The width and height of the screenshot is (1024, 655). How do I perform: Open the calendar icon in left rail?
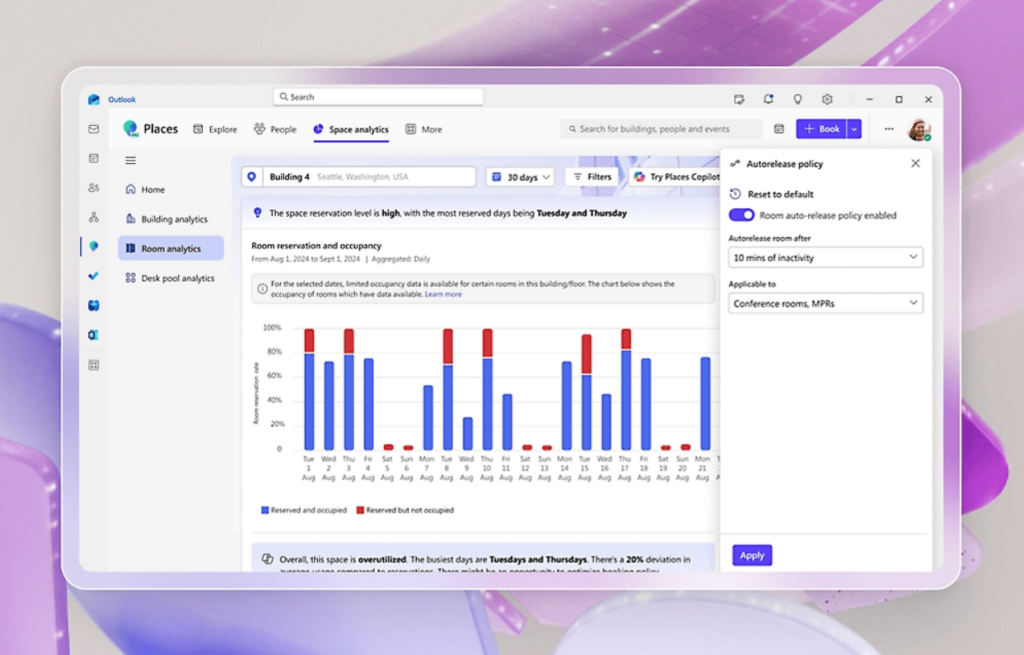(93, 158)
